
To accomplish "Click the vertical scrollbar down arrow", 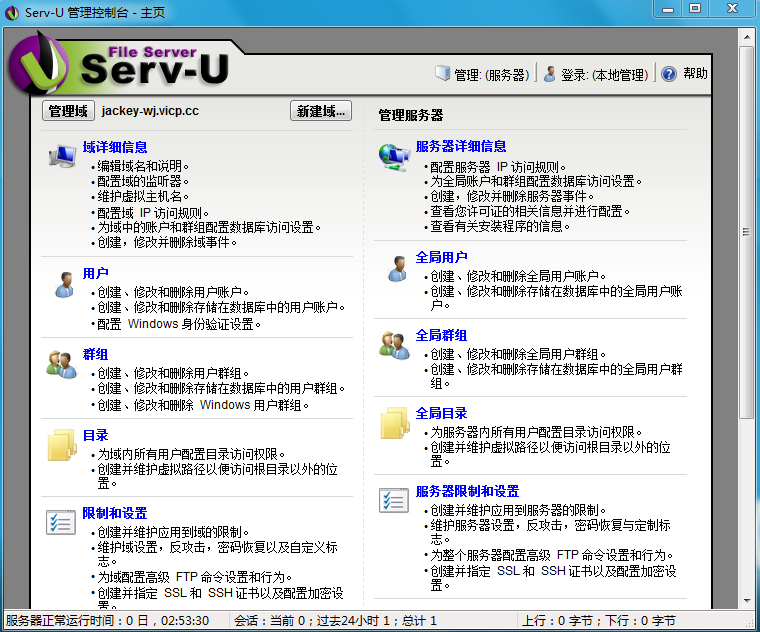I will click(x=746, y=600).
